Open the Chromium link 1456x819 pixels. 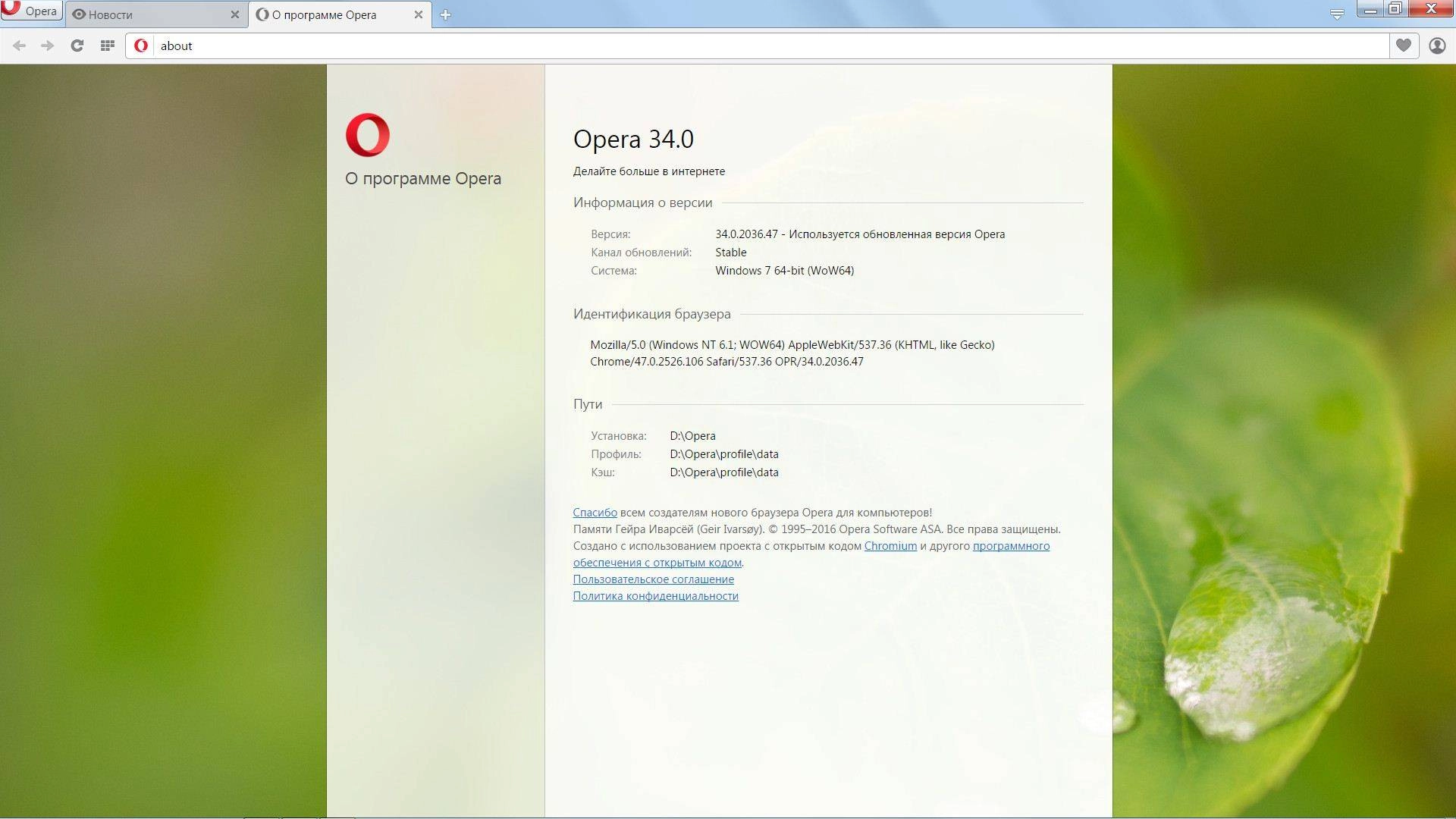click(890, 546)
